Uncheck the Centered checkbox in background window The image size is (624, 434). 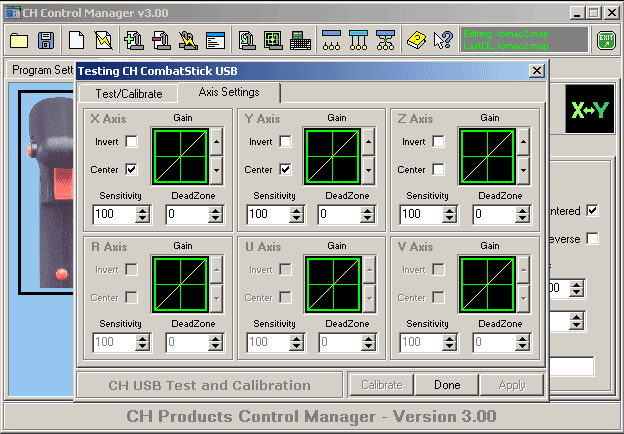point(592,210)
